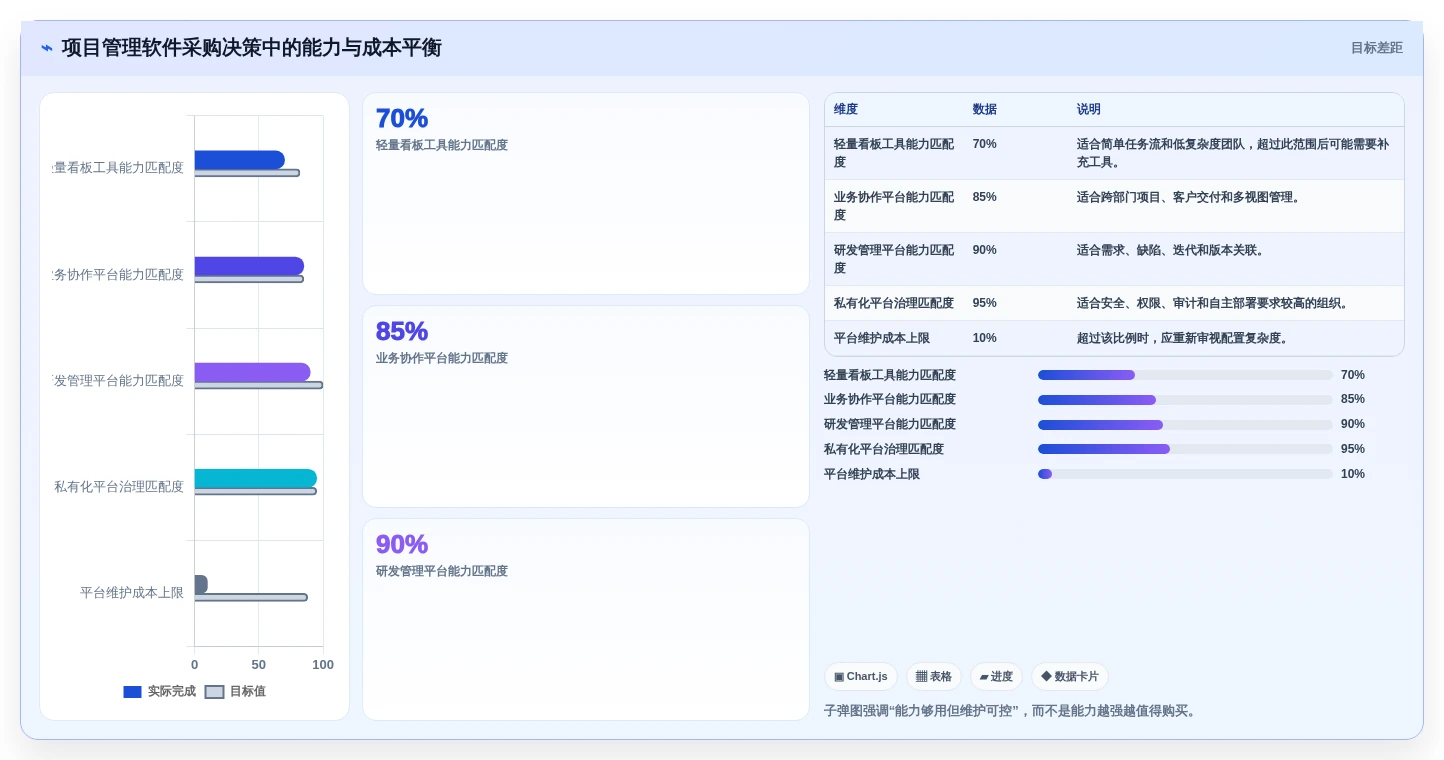Click the purple 研发管理平台 actual bar in chart
Image resolution: width=1444 pixels, height=760 pixels.
(252, 372)
